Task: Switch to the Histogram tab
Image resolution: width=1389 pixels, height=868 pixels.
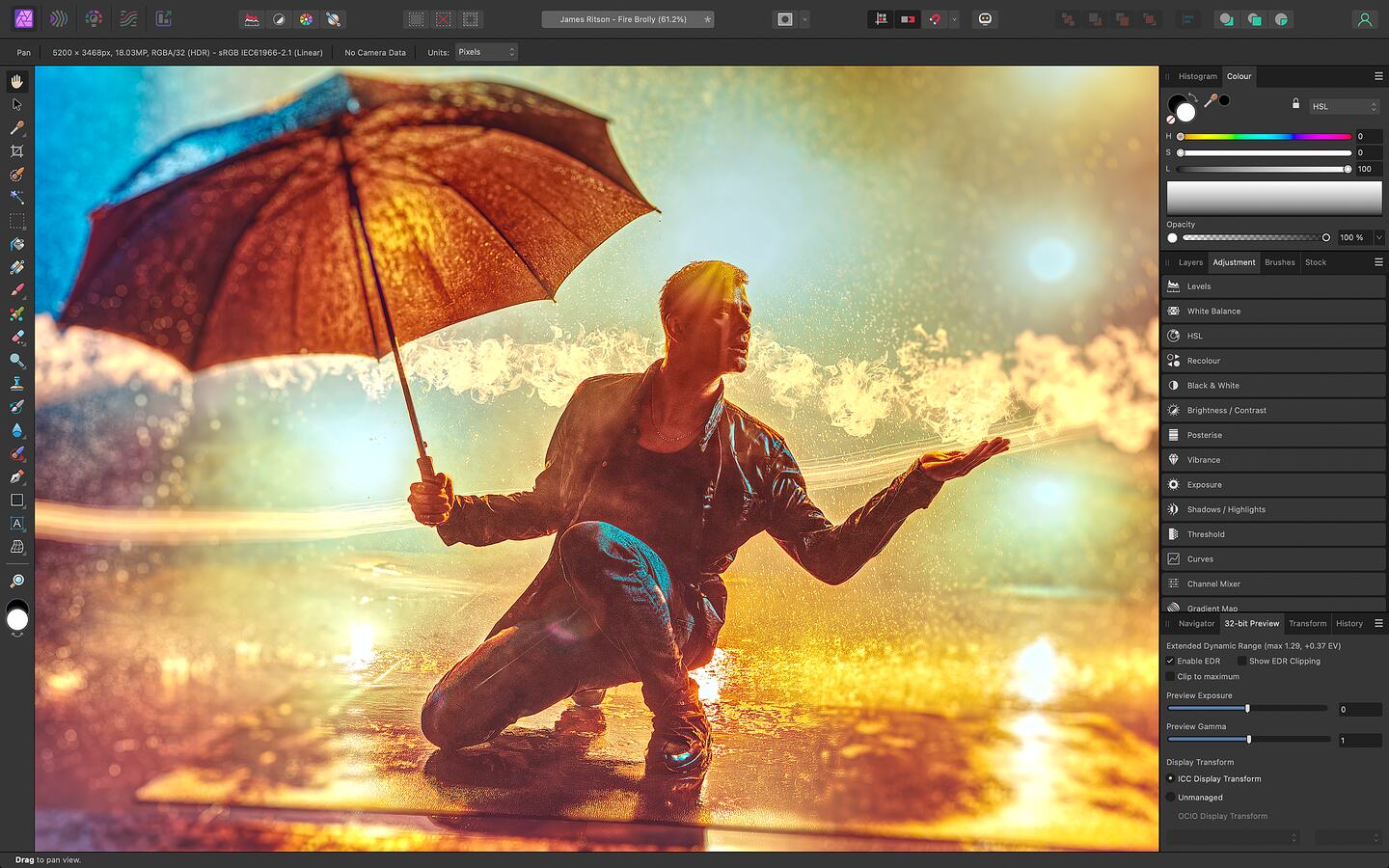Action: 1197,76
